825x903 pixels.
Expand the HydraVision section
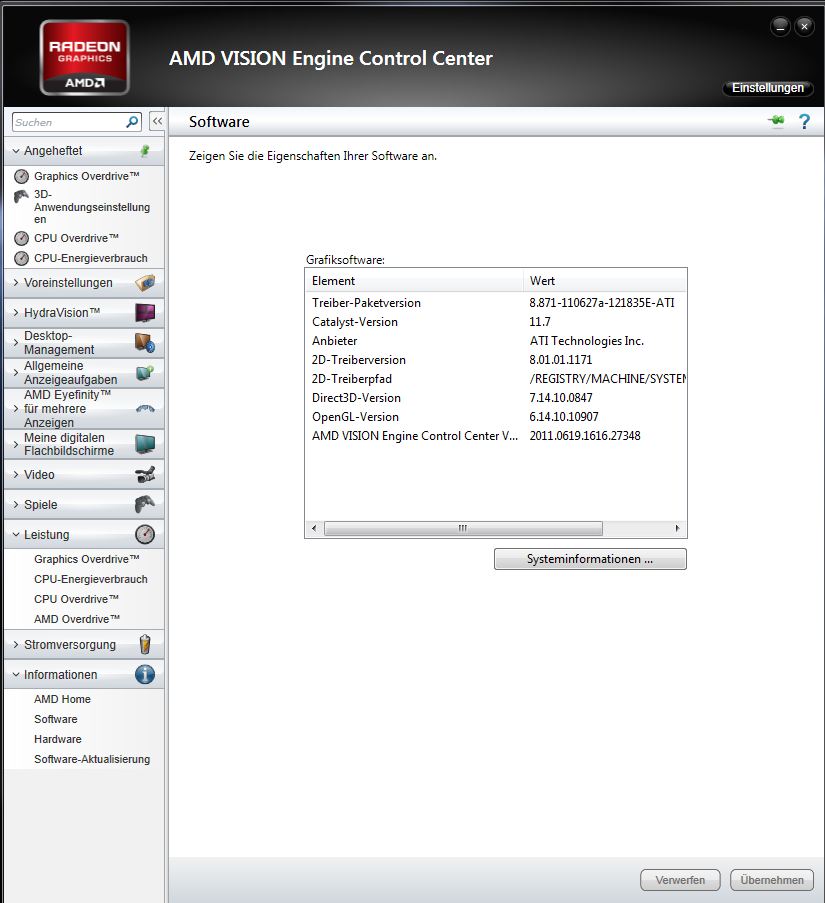pos(16,313)
